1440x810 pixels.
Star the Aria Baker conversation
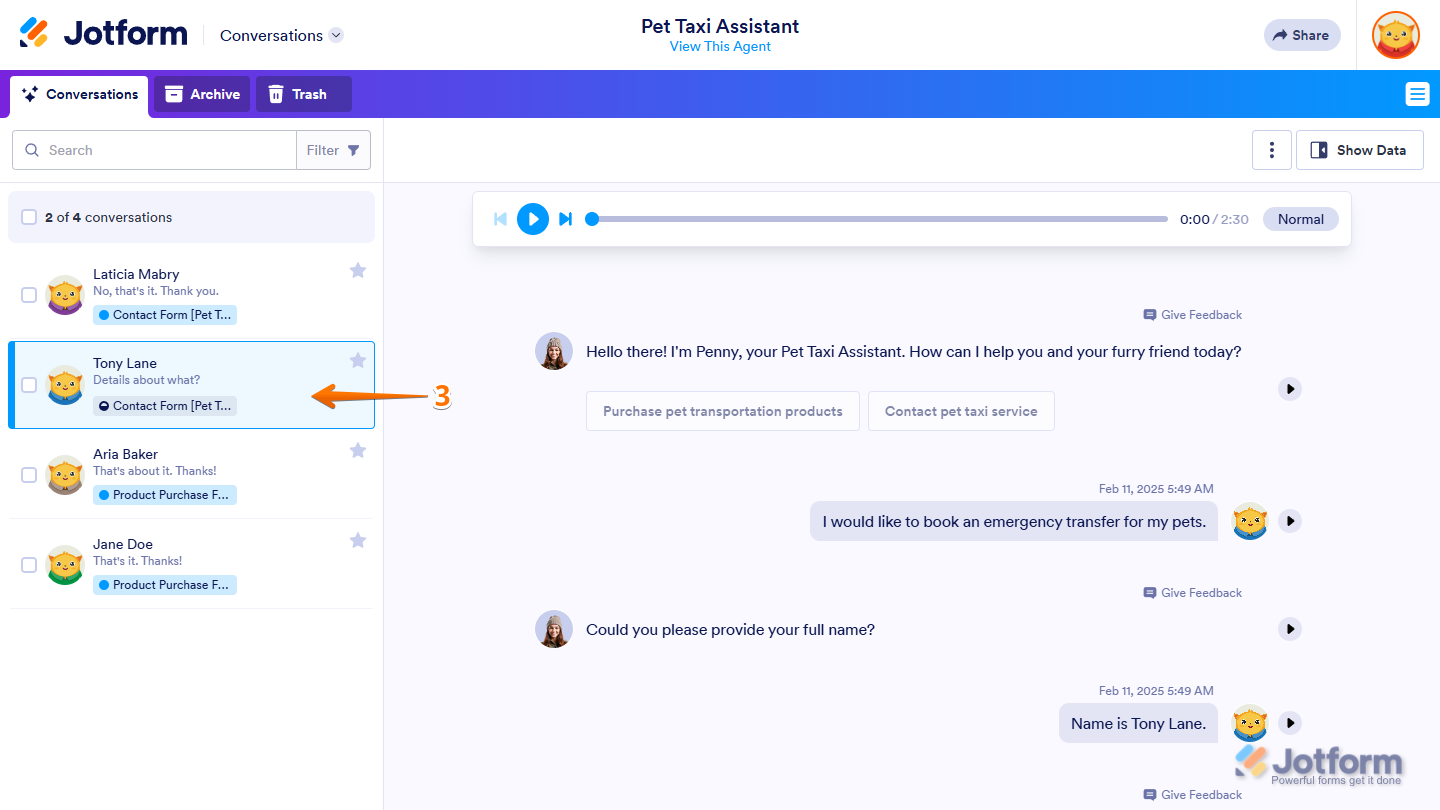click(x=358, y=451)
